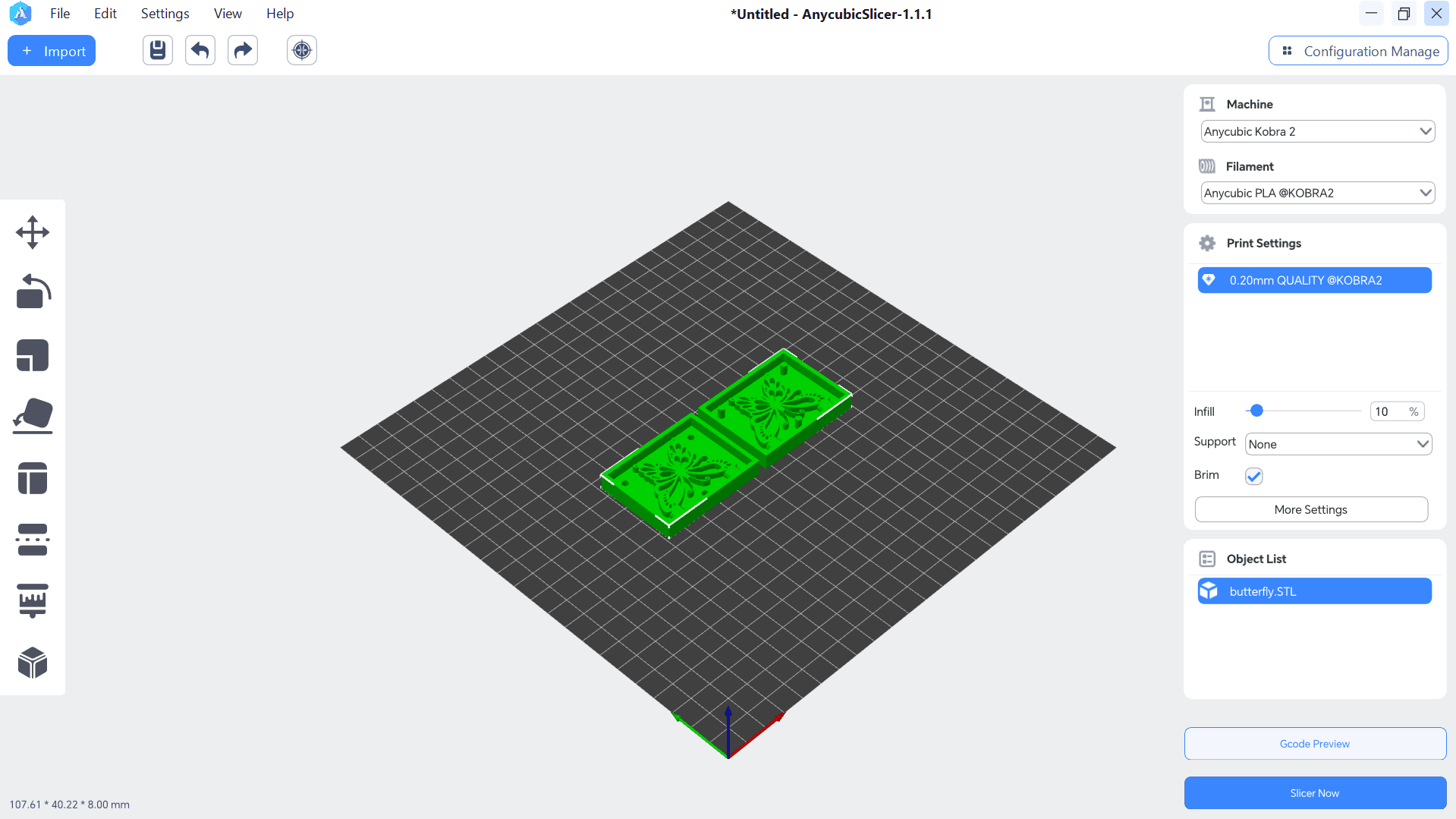The width and height of the screenshot is (1456, 819).
Task: Open the Machine dropdown Anycubic Kobra 2
Action: point(1317,131)
